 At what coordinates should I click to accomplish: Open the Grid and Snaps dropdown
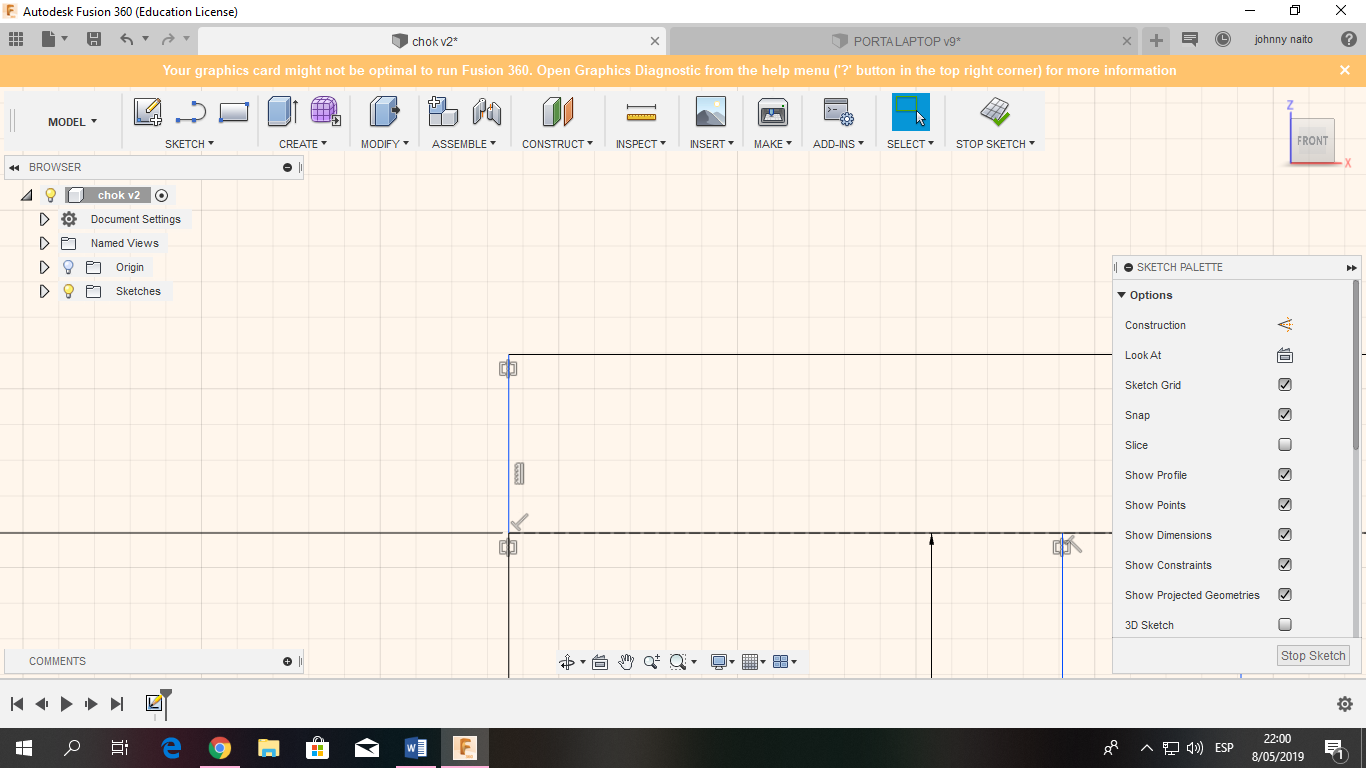coord(754,662)
